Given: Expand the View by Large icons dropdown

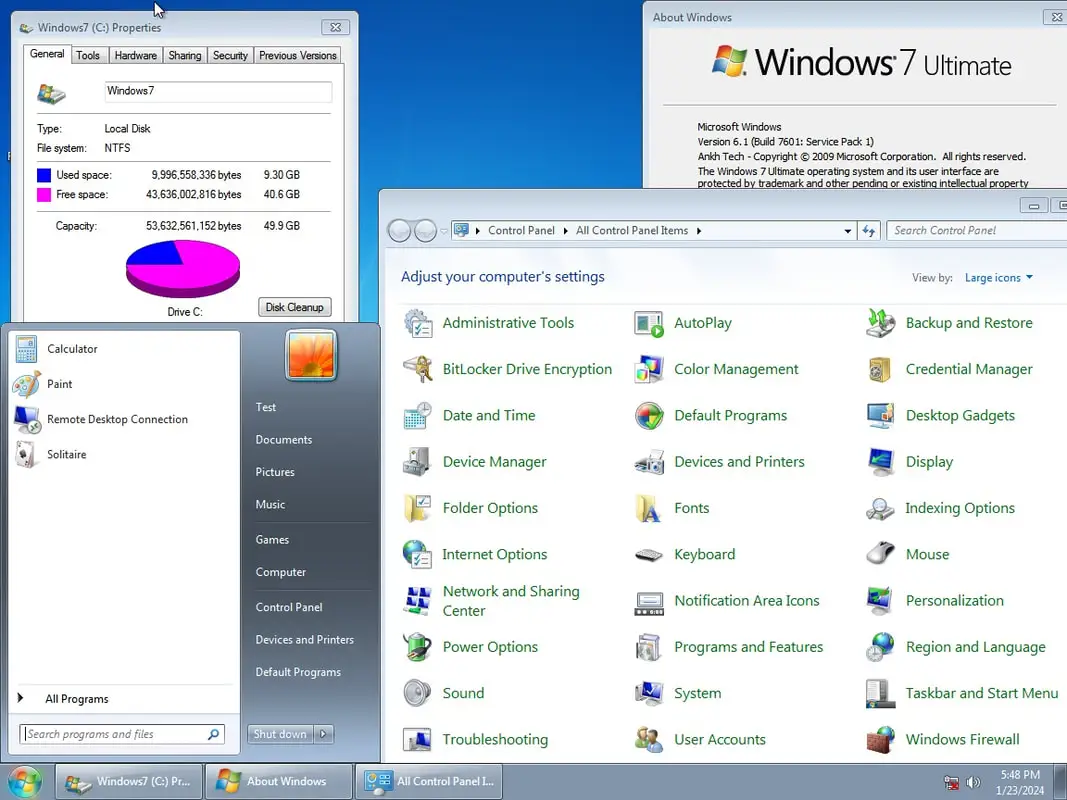Looking at the screenshot, I should coord(998,278).
